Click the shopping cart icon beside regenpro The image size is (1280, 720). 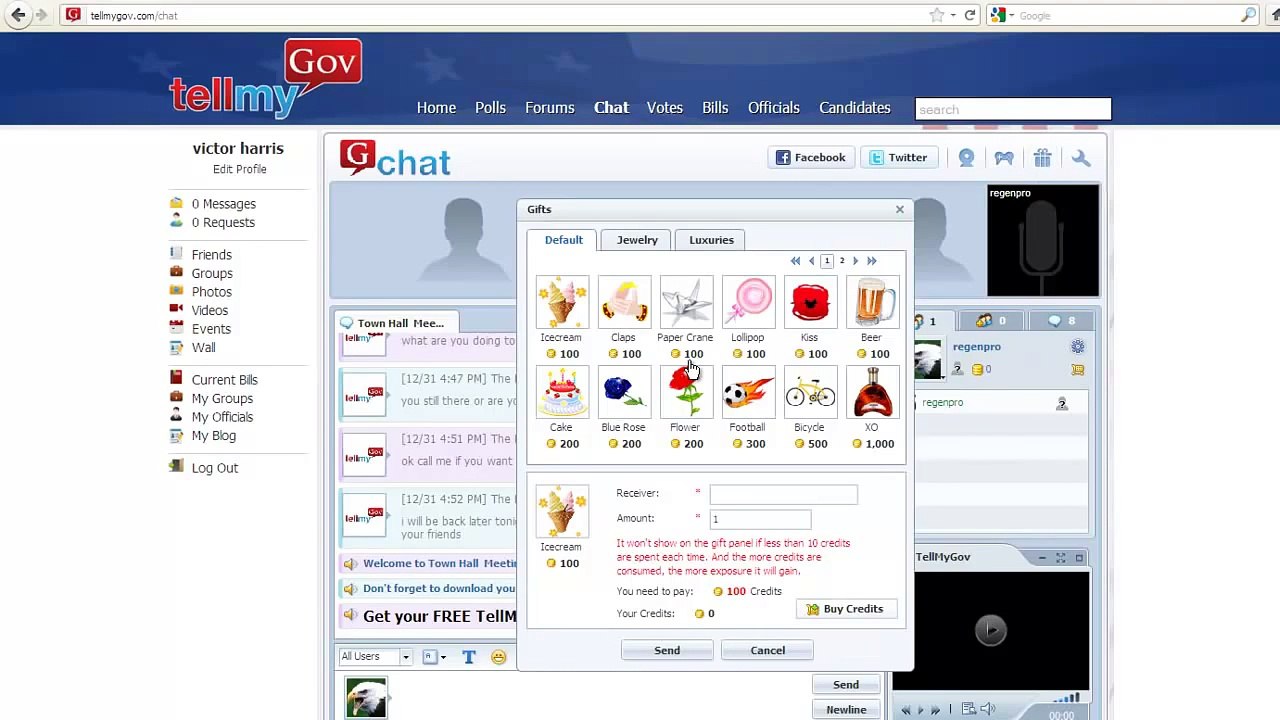point(1077,369)
